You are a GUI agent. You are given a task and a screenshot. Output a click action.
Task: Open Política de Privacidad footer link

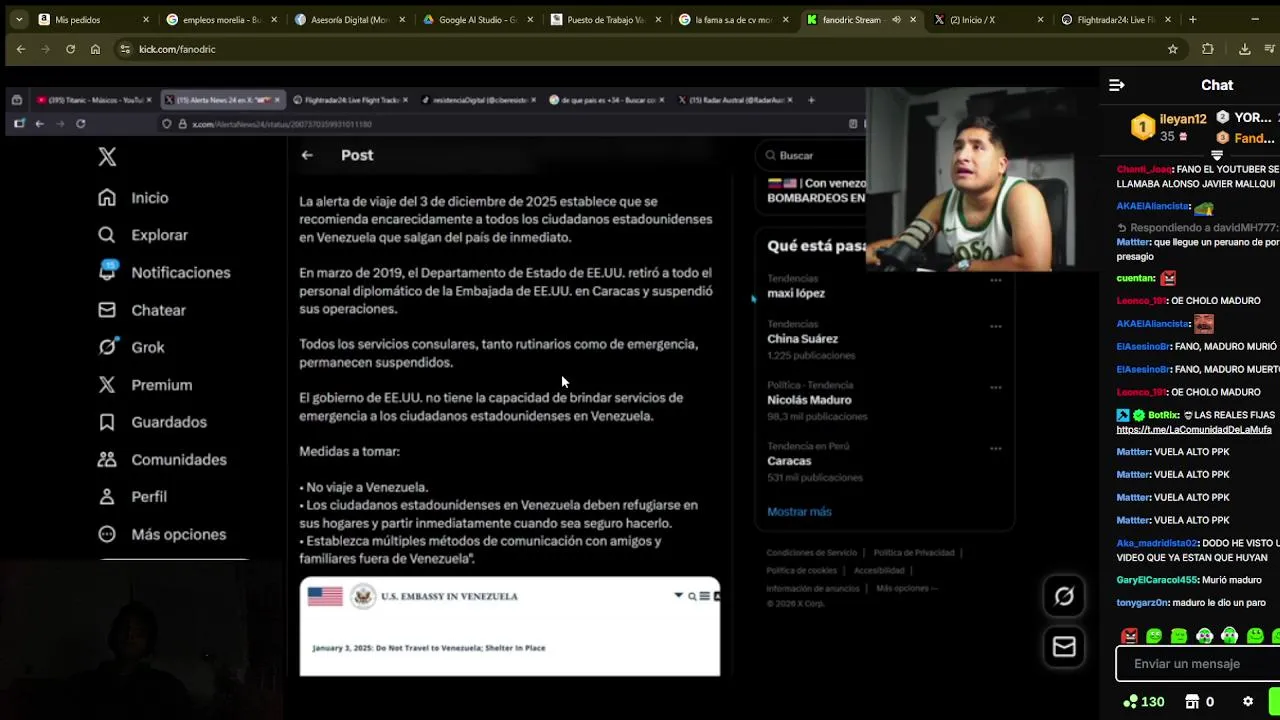[x=914, y=553]
